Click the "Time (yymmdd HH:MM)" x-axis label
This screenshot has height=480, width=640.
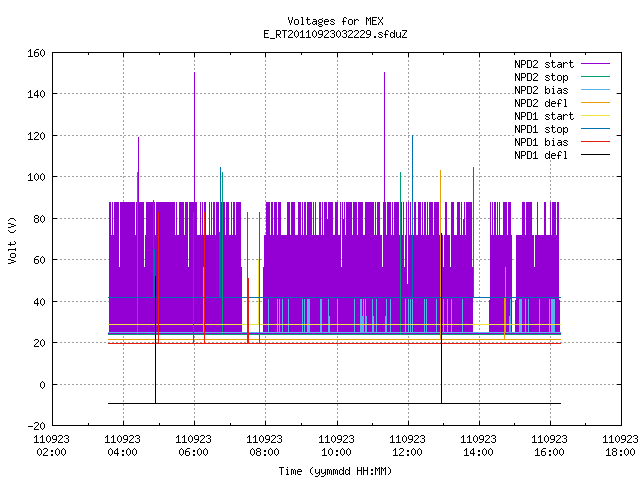(x=335, y=471)
